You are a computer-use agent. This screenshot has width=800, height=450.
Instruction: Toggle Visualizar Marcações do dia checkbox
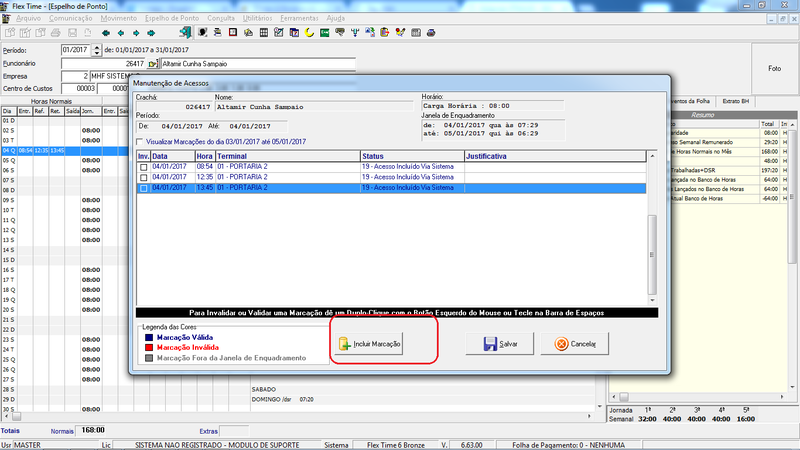(x=140, y=142)
